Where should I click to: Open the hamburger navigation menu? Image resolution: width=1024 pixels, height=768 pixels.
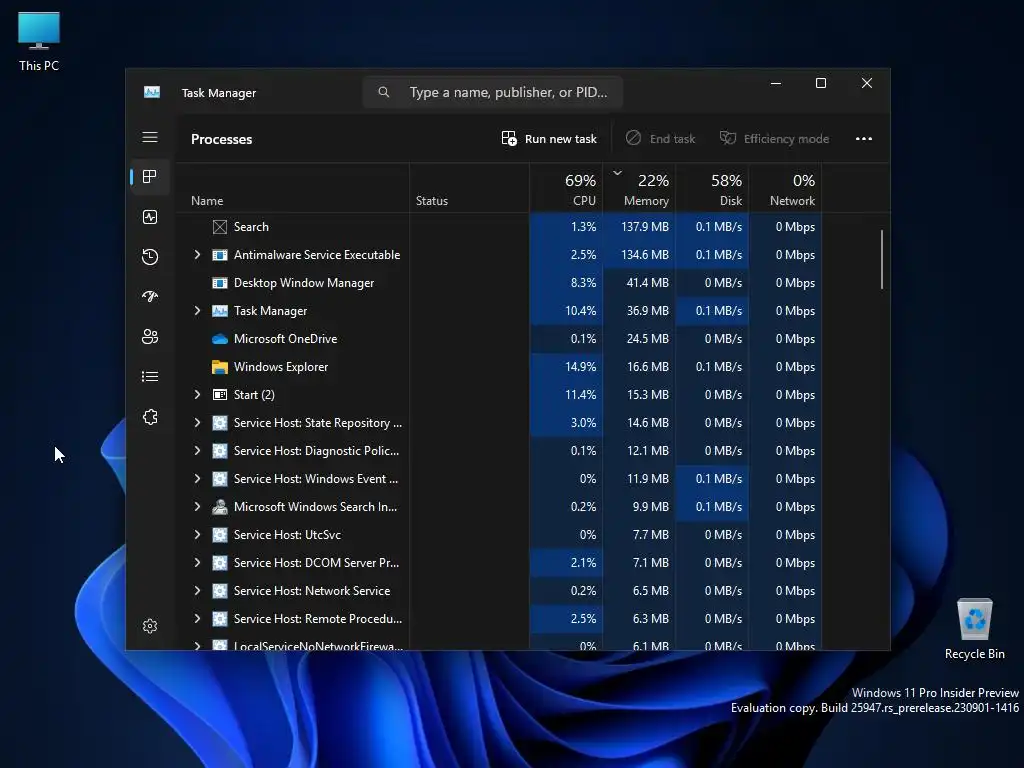[x=150, y=137]
